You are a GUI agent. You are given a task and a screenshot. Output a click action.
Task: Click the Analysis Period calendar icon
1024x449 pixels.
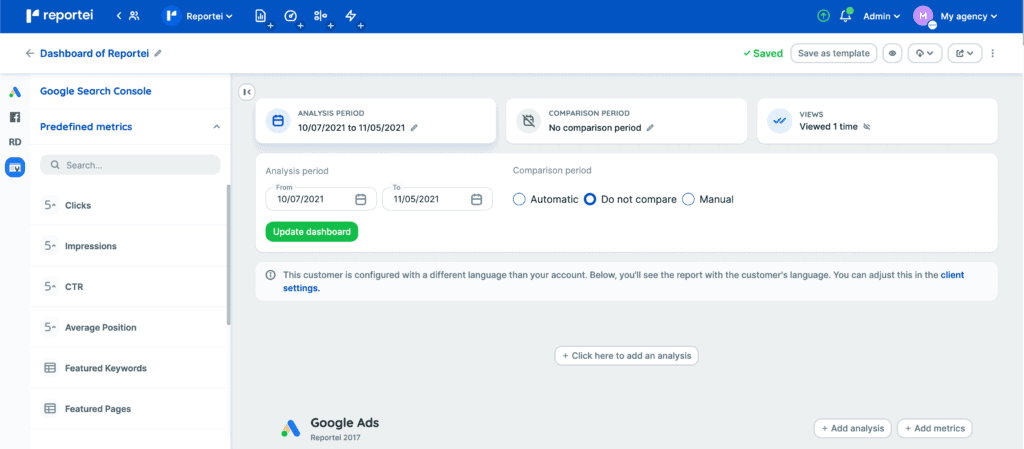point(278,121)
